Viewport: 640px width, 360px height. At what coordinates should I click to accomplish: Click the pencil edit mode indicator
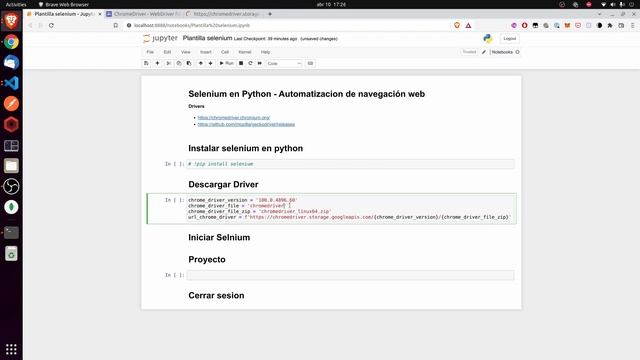[484, 52]
